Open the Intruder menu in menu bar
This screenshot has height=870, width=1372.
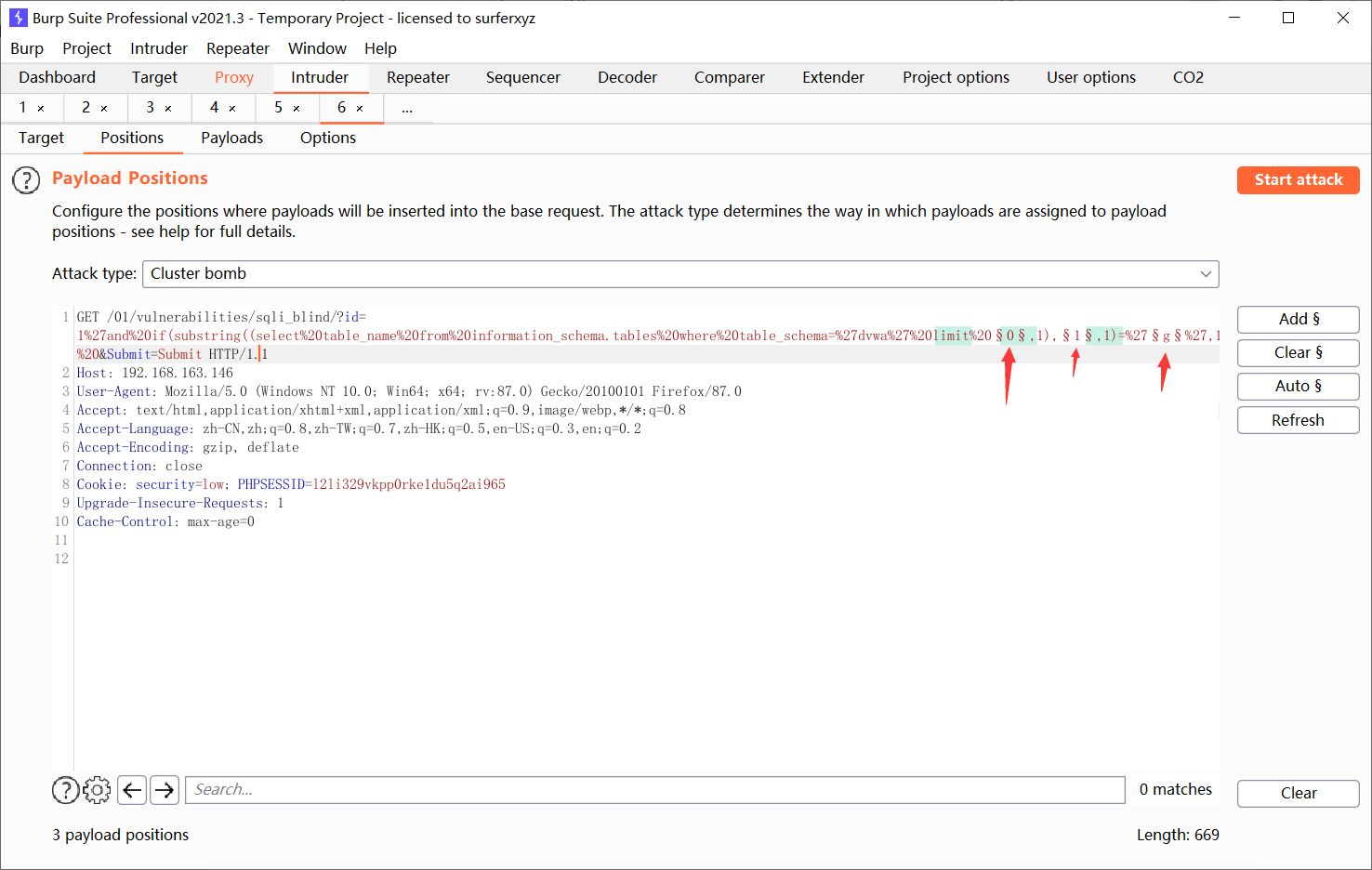click(159, 48)
